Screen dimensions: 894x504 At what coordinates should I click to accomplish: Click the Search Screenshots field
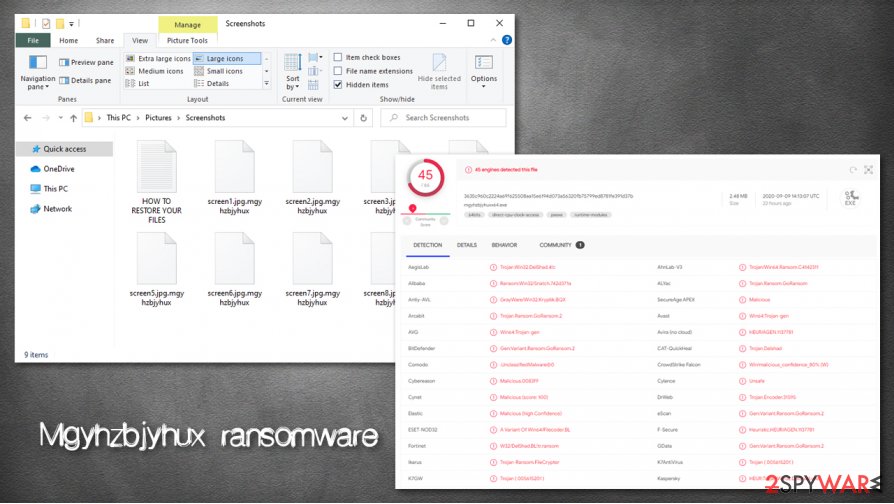[x=443, y=118]
